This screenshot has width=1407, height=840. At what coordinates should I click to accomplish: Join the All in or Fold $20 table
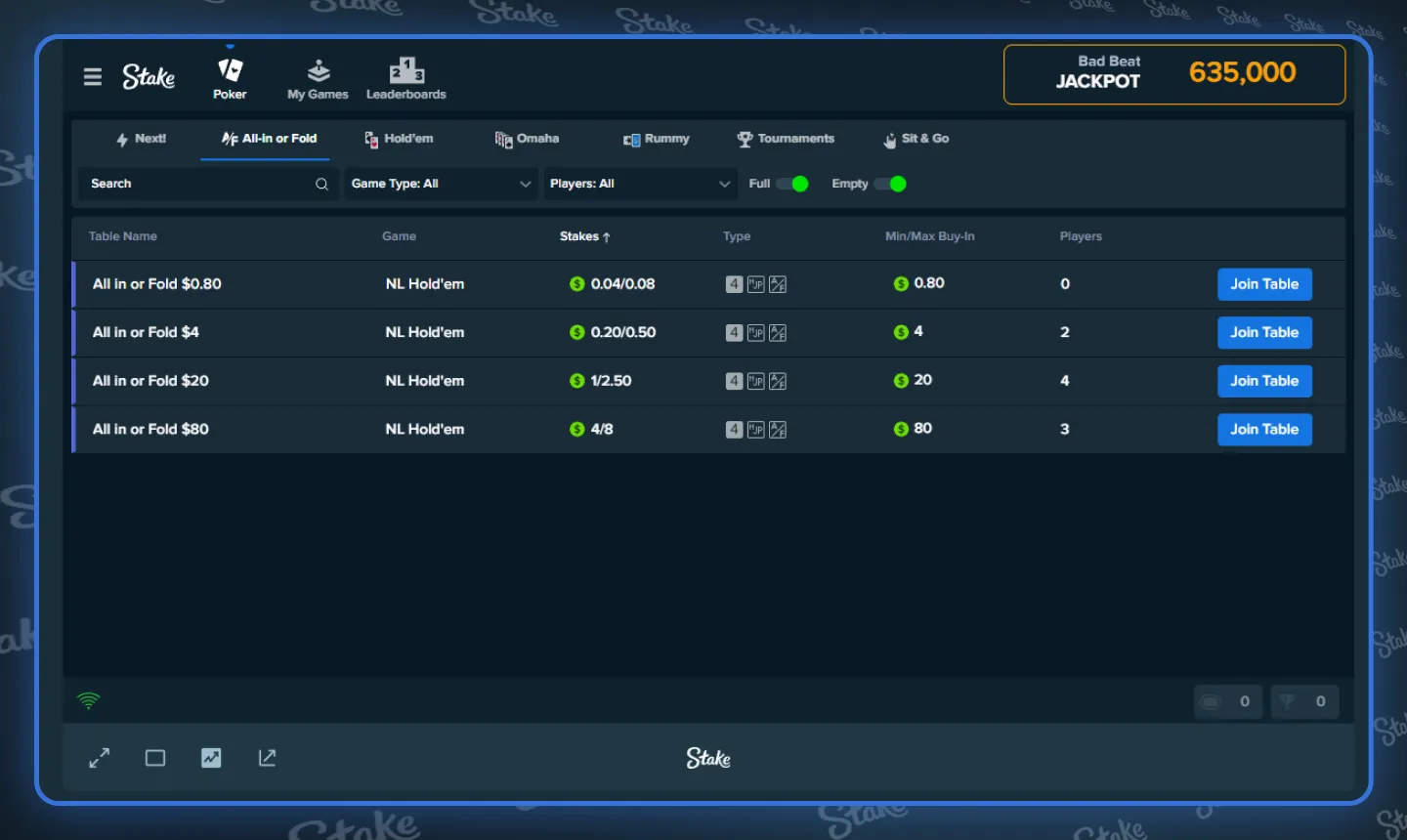coord(1264,381)
